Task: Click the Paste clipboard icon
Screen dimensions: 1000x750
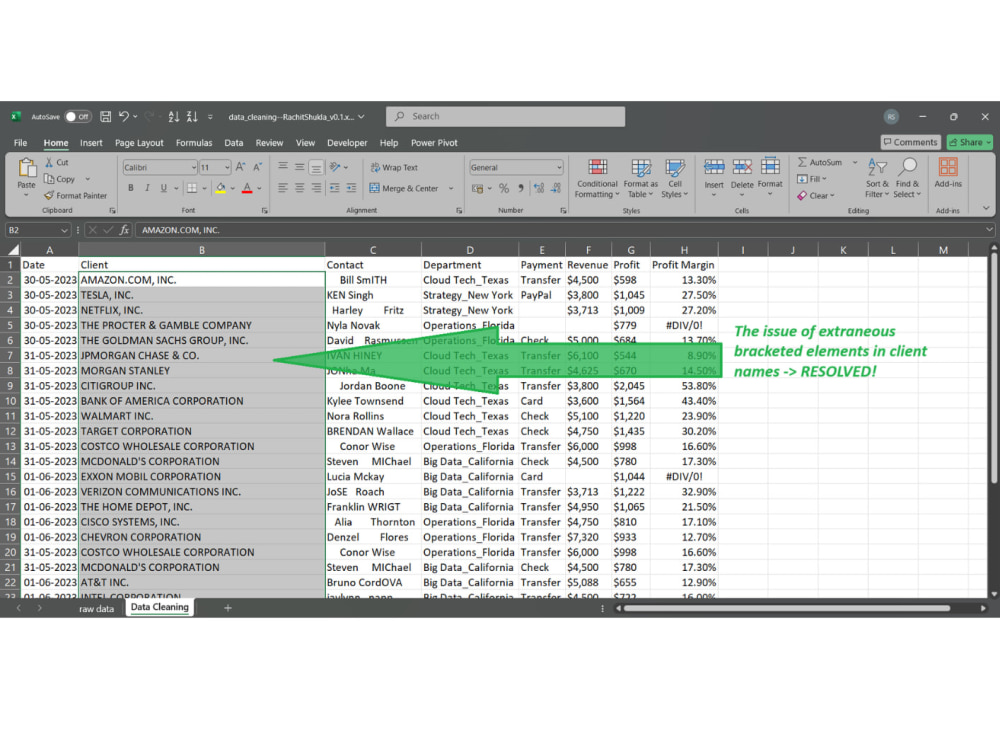Action: click(x=26, y=168)
